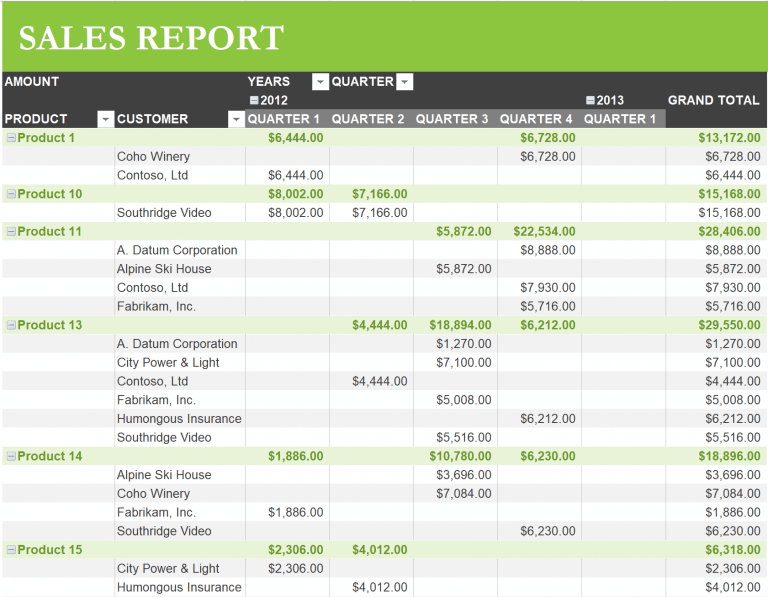The height and width of the screenshot is (597, 768).
Task: Click the $3,696.00 Alpine Ski House Quarter 3 cell
Action: click(x=464, y=475)
